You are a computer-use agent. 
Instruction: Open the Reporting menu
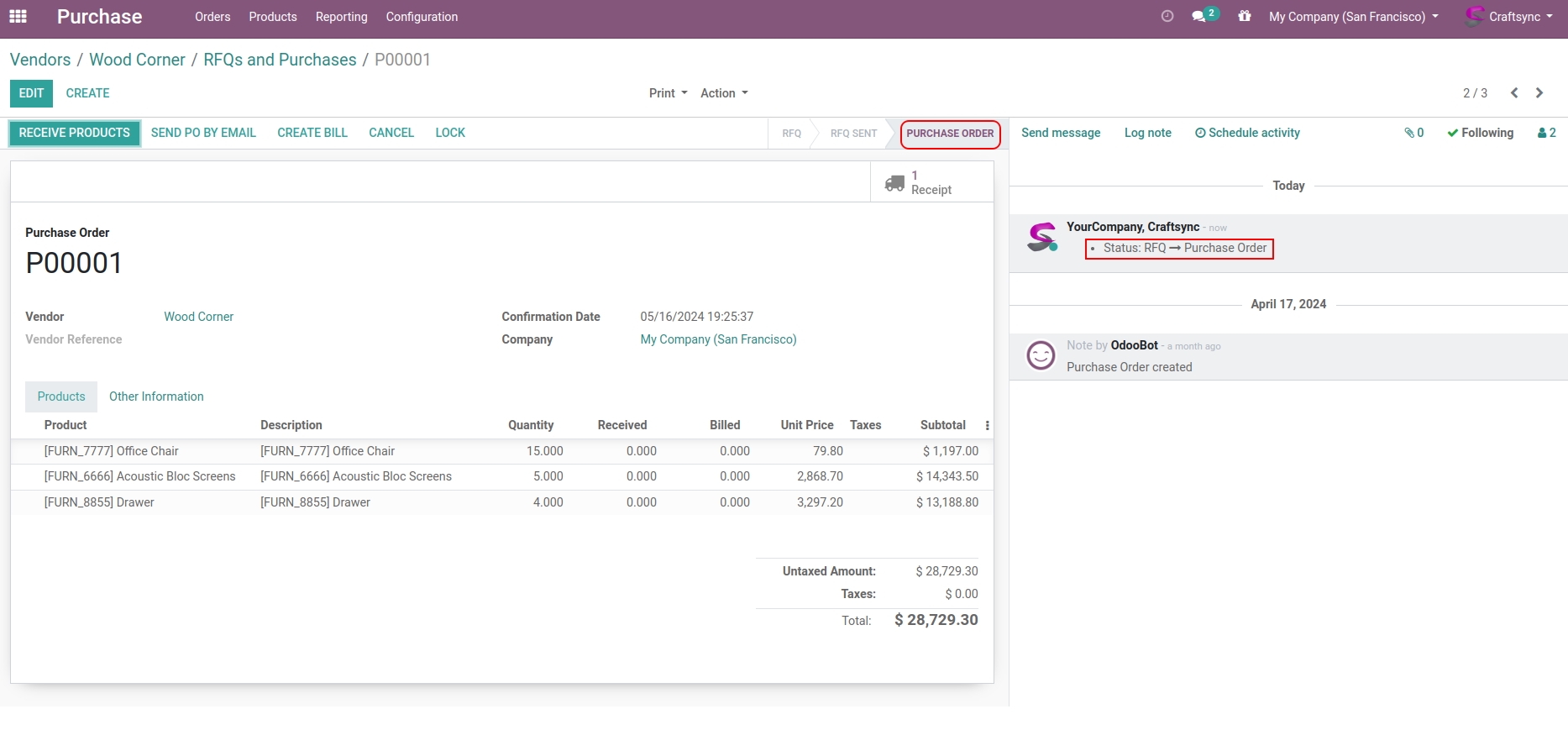click(x=341, y=17)
